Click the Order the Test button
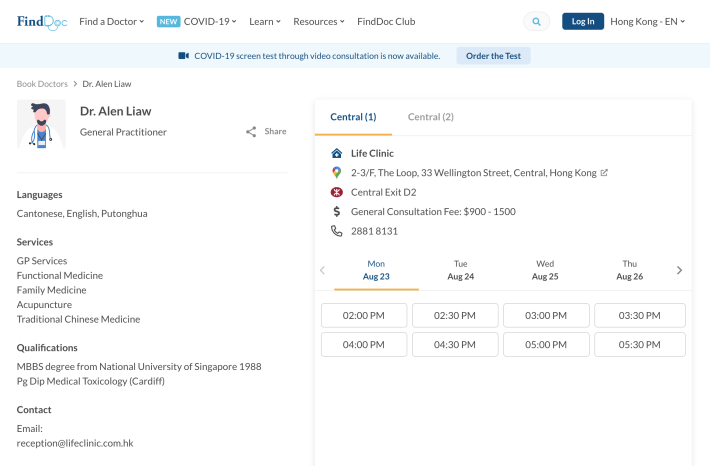This screenshot has width=710, height=466. [x=493, y=56]
